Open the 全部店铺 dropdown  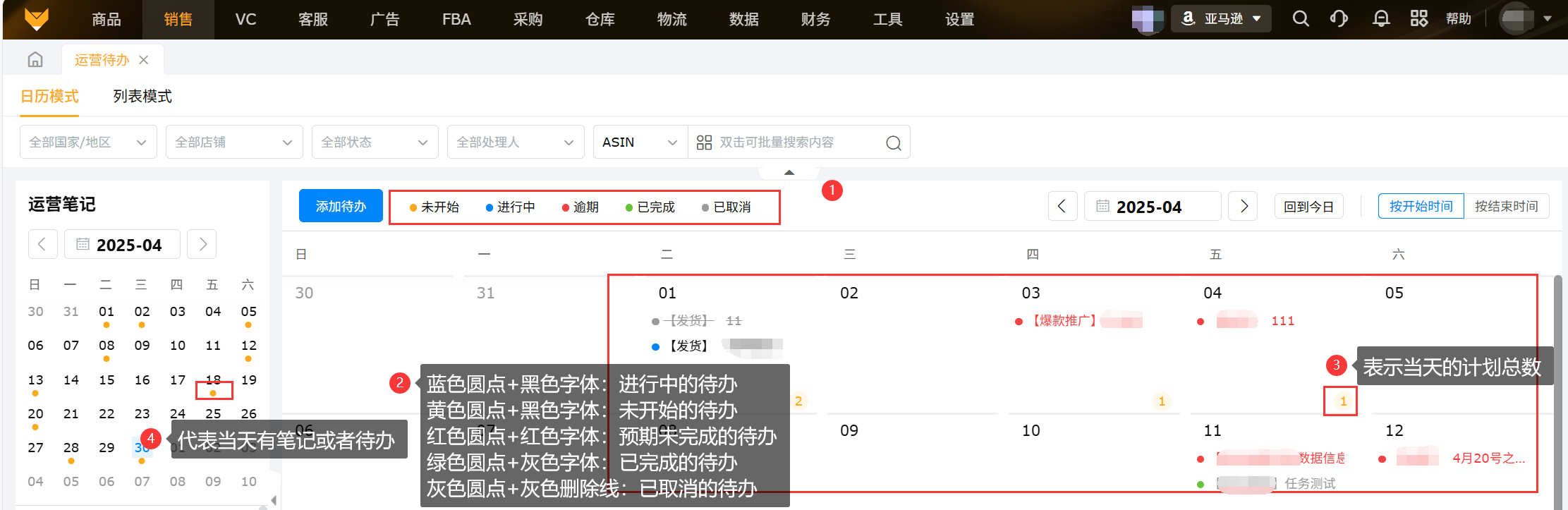234,142
